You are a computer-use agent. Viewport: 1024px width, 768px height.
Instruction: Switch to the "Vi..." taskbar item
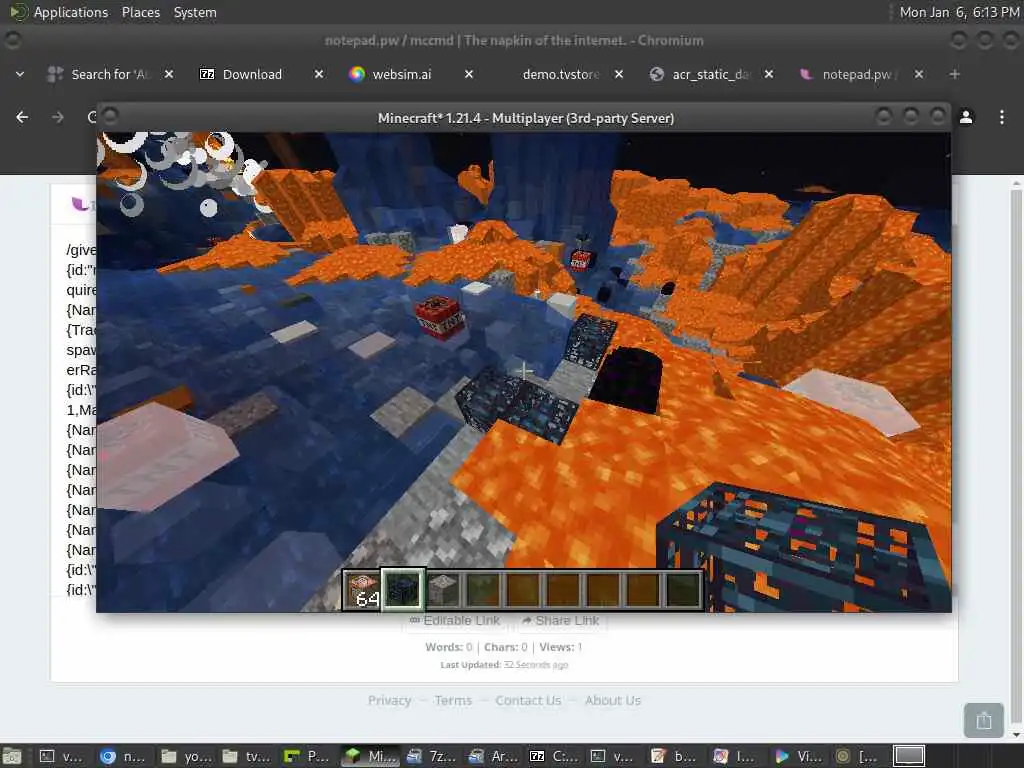[798, 756]
